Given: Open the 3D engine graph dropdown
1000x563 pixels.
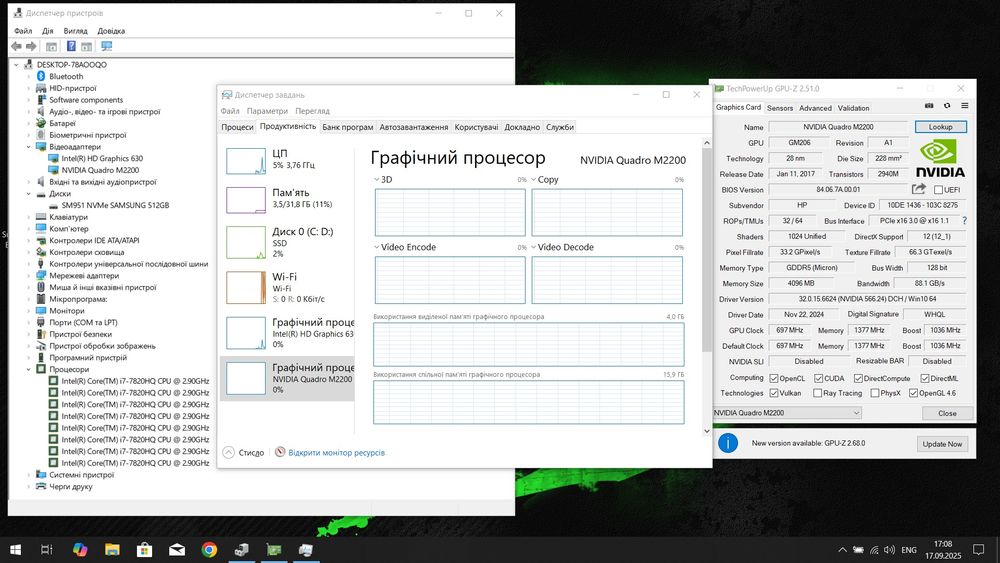Looking at the screenshot, I should point(377,180).
